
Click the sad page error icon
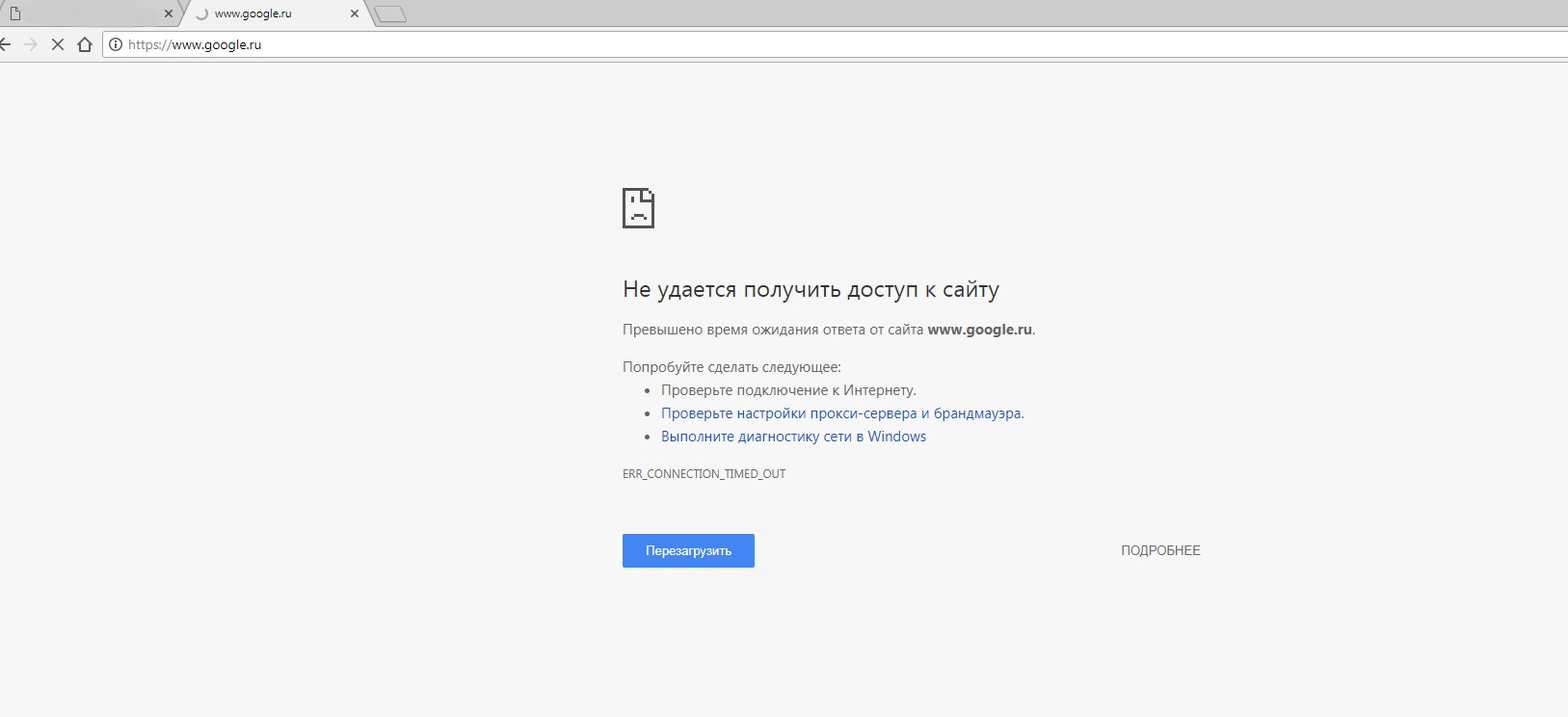point(638,208)
